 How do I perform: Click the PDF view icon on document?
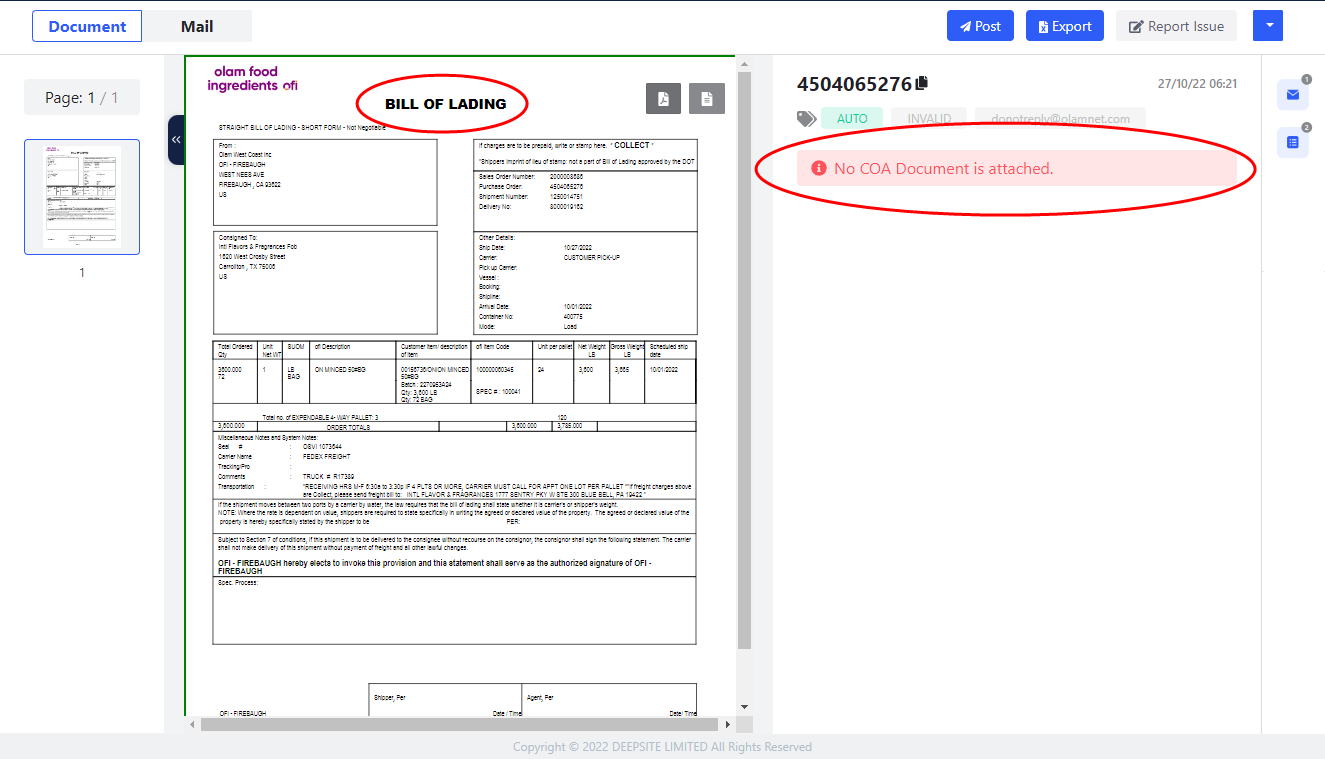(664, 98)
